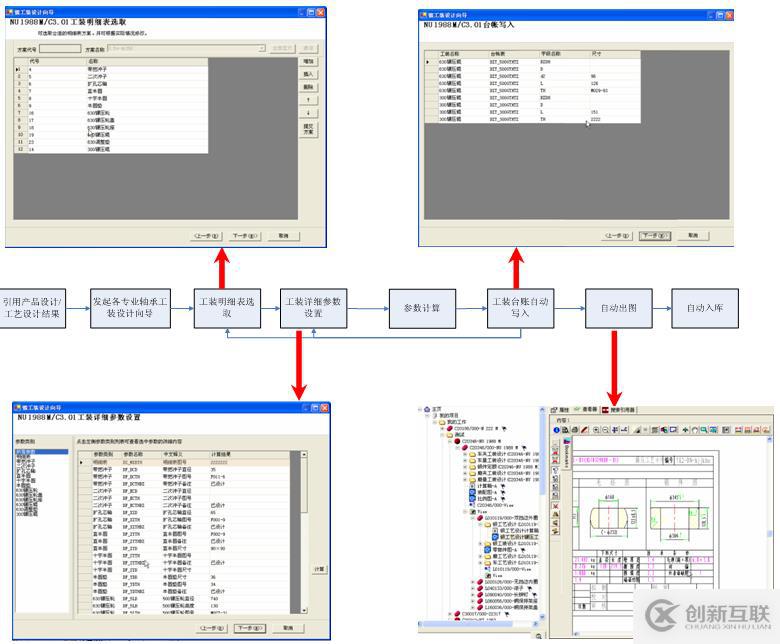The height and width of the screenshot is (644, 780).
Task: Click the green cross pan icon in viewer toolbar
Action: click(x=685, y=430)
